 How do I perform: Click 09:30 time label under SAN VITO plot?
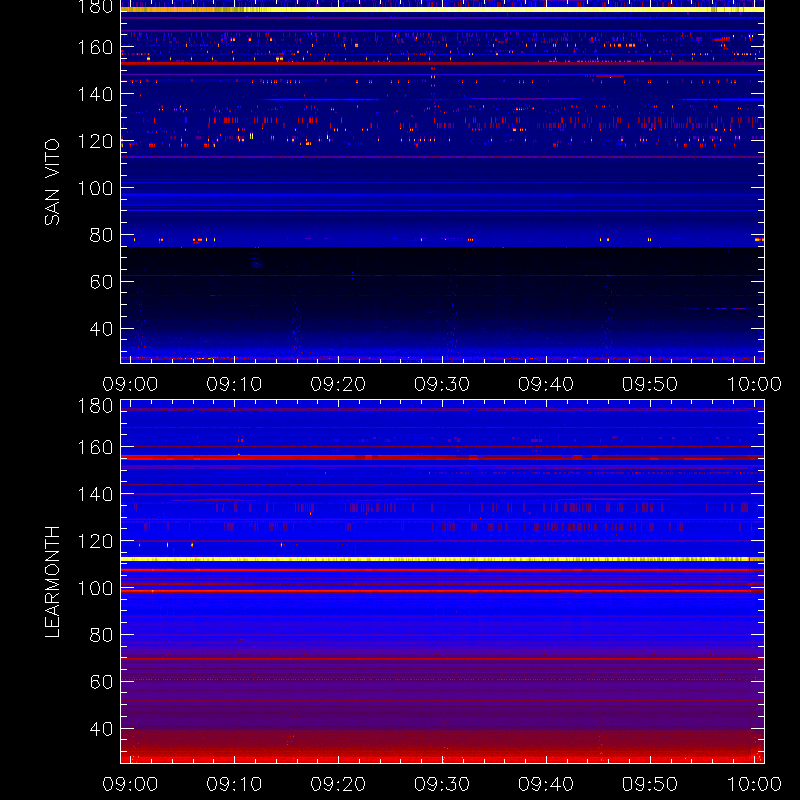coord(442,384)
